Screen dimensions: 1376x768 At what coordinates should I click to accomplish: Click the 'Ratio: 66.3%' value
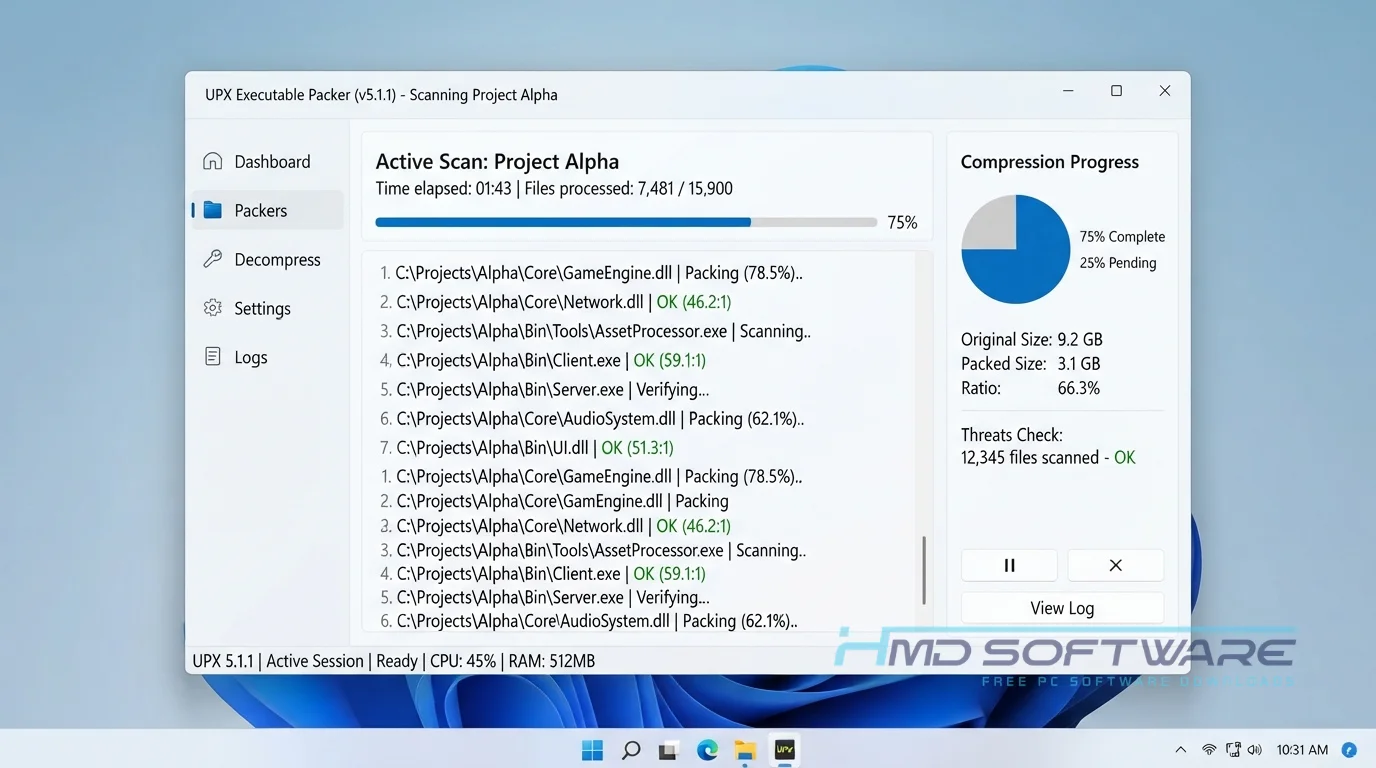coord(1079,388)
